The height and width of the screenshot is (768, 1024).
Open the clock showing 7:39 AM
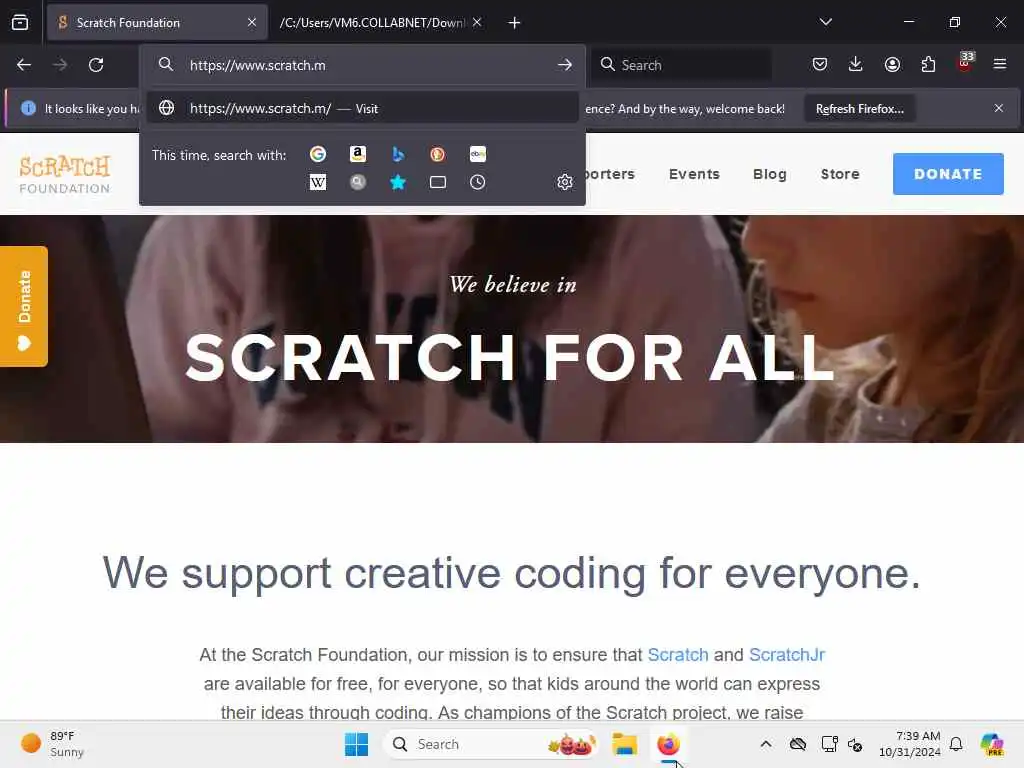point(909,744)
